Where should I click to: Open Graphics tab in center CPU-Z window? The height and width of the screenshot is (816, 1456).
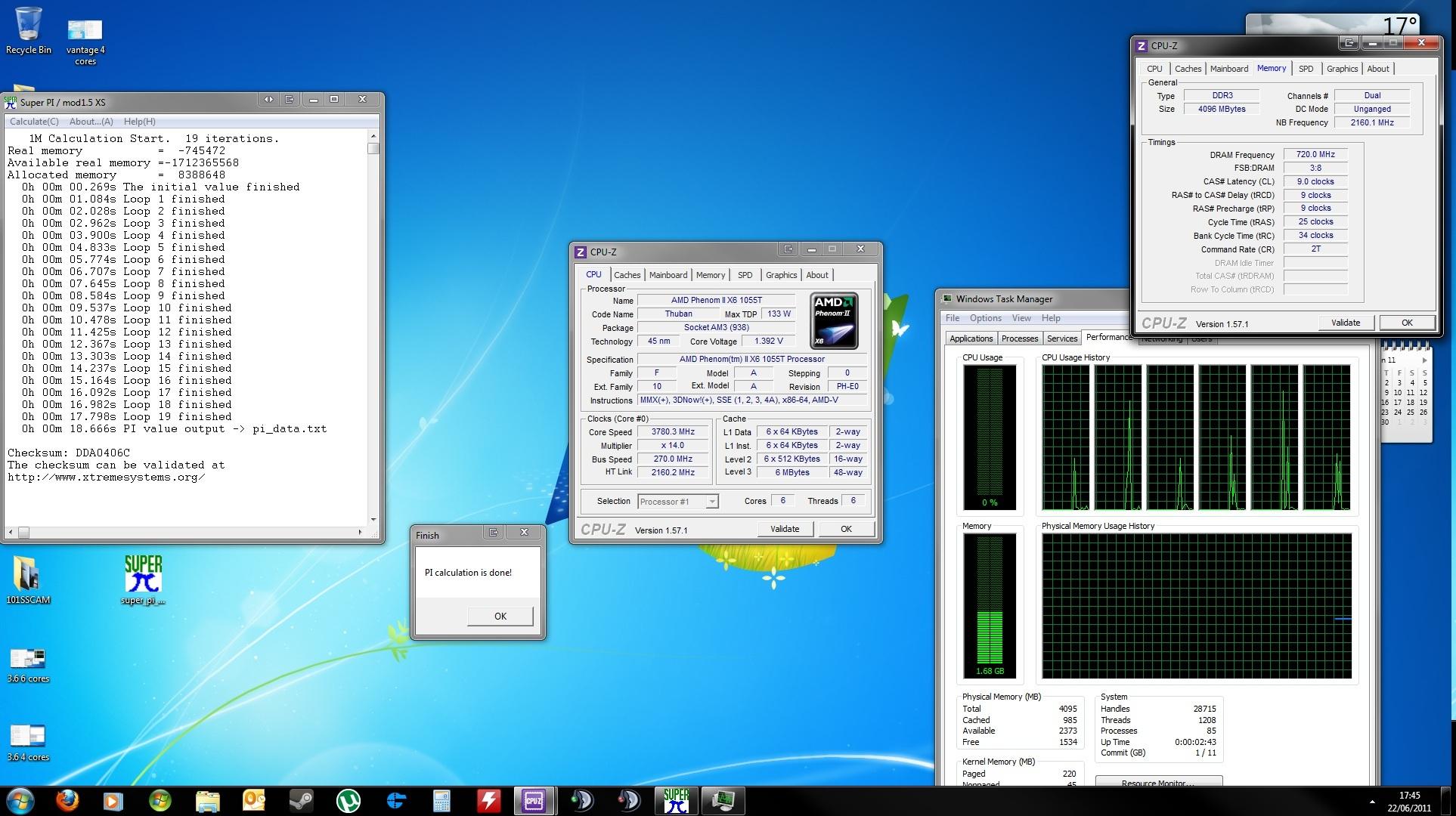tap(781, 275)
